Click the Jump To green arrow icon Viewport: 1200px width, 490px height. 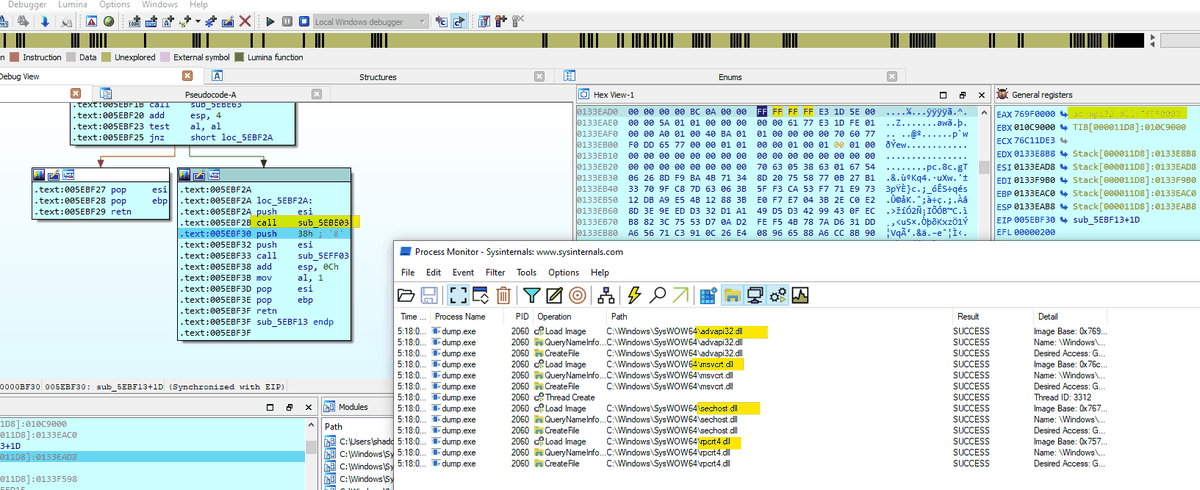click(x=681, y=295)
